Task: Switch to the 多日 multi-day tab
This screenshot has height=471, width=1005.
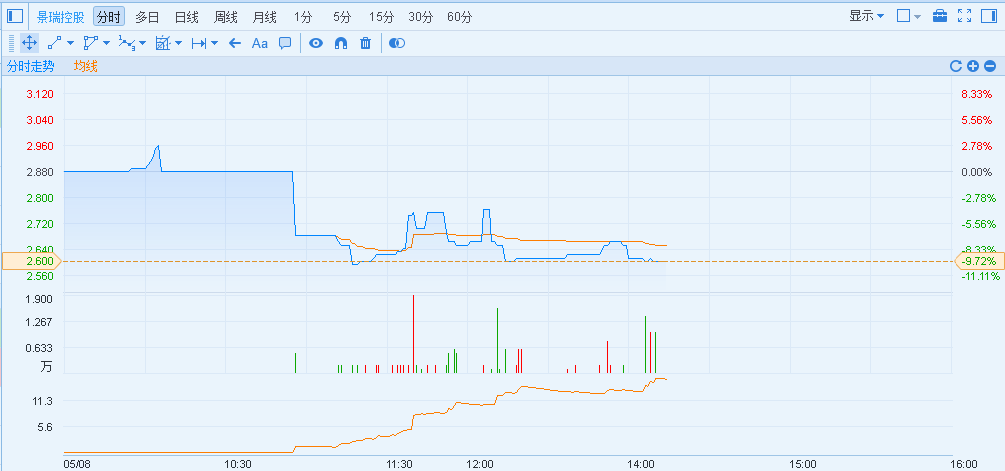Action: (147, 17)
